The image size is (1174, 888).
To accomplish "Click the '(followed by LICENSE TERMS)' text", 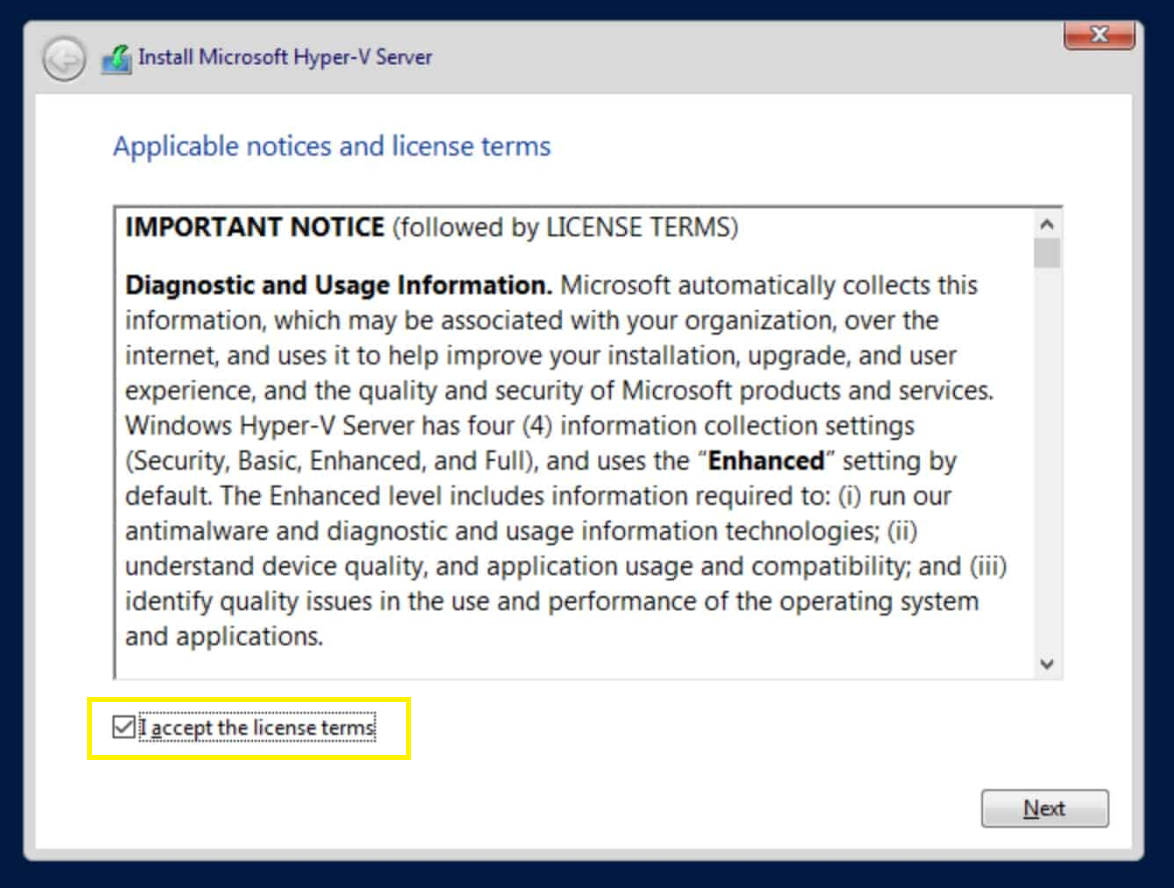I will 566,228.
